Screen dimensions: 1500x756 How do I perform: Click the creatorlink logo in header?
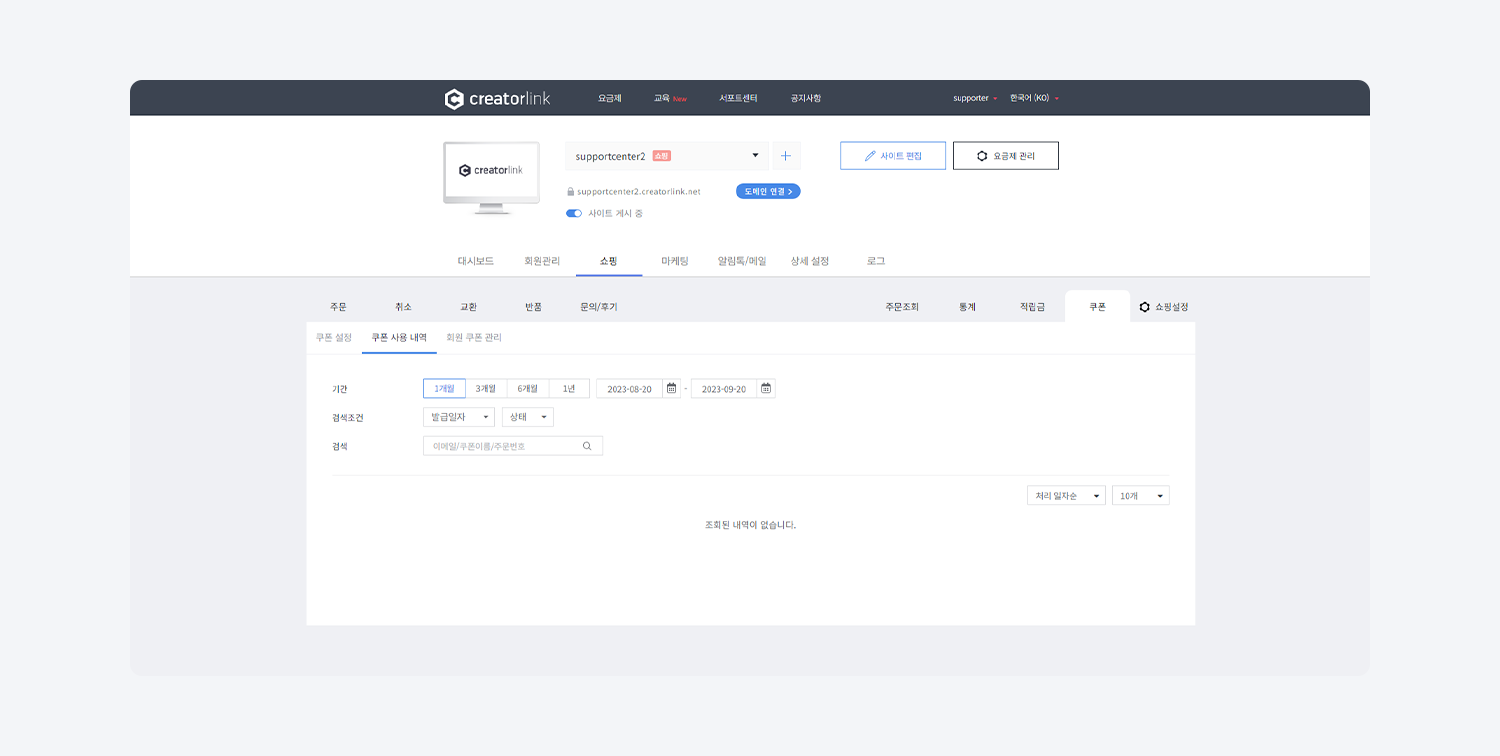[497, 99]
